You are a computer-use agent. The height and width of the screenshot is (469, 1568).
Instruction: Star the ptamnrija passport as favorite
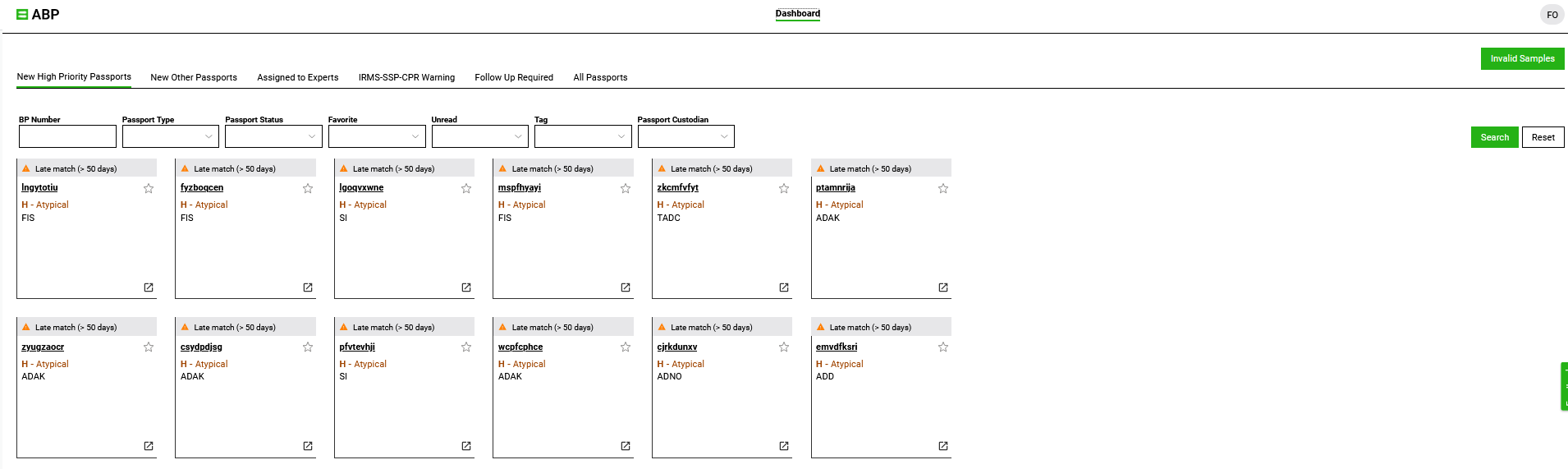click(943, 188)
